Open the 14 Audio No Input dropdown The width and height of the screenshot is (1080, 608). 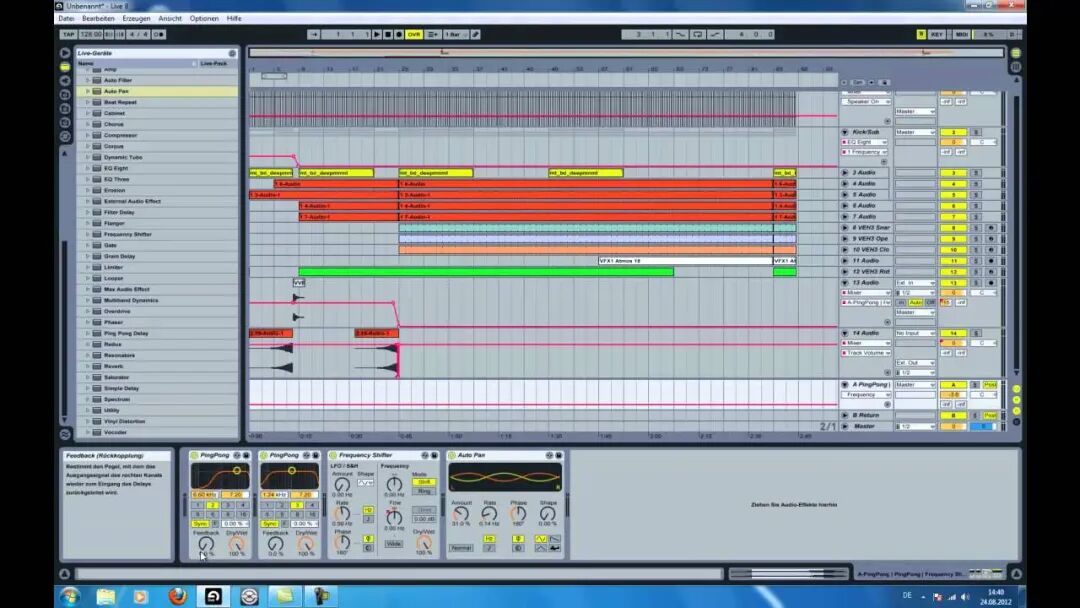915,333
